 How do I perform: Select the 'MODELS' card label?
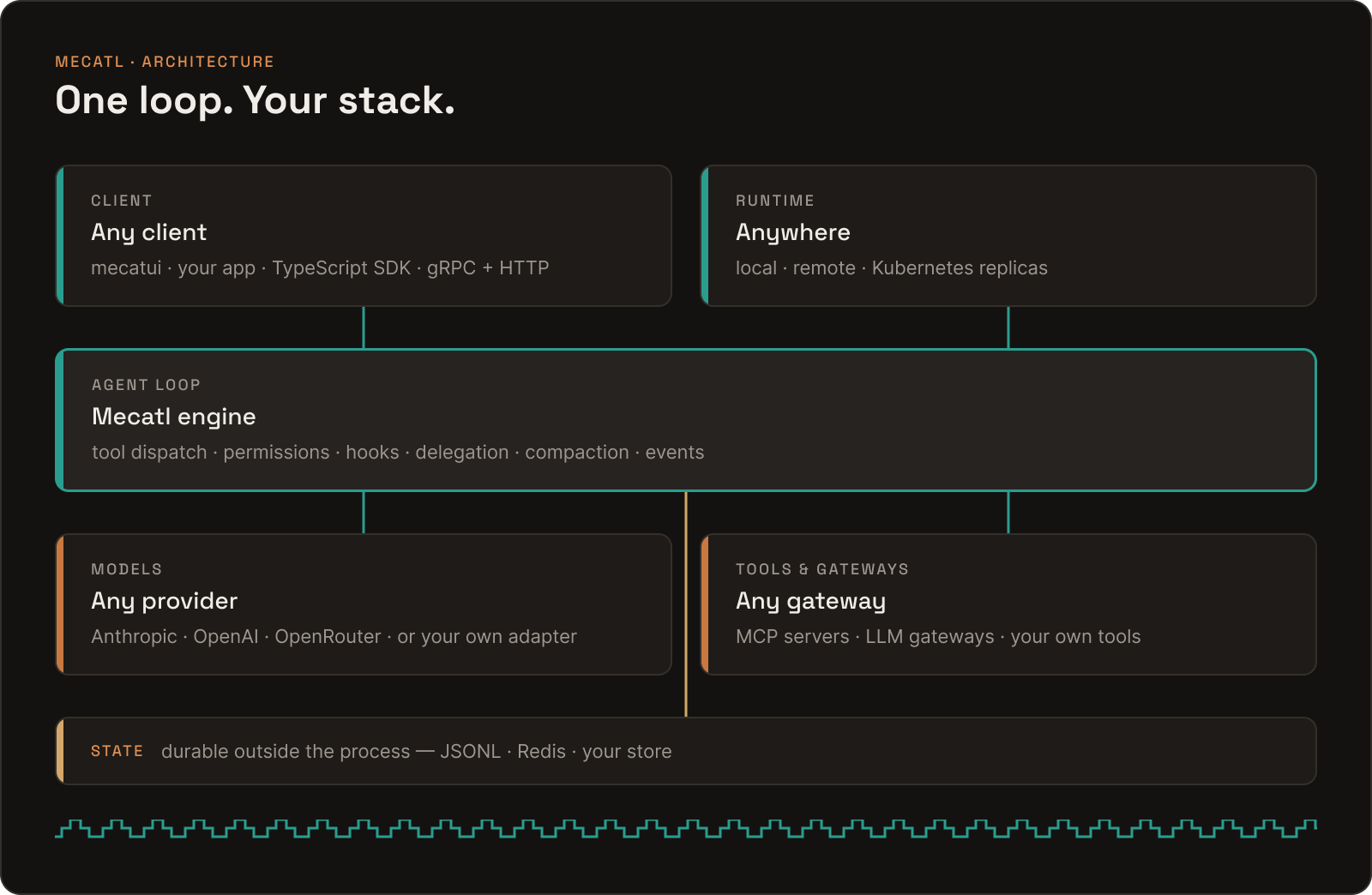[127, 569]
